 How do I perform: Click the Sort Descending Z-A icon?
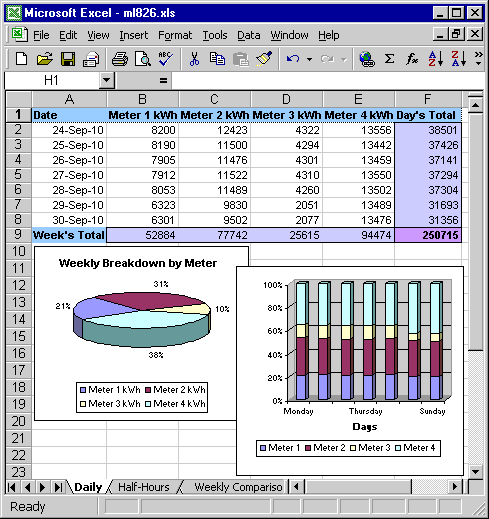[459, 59]
